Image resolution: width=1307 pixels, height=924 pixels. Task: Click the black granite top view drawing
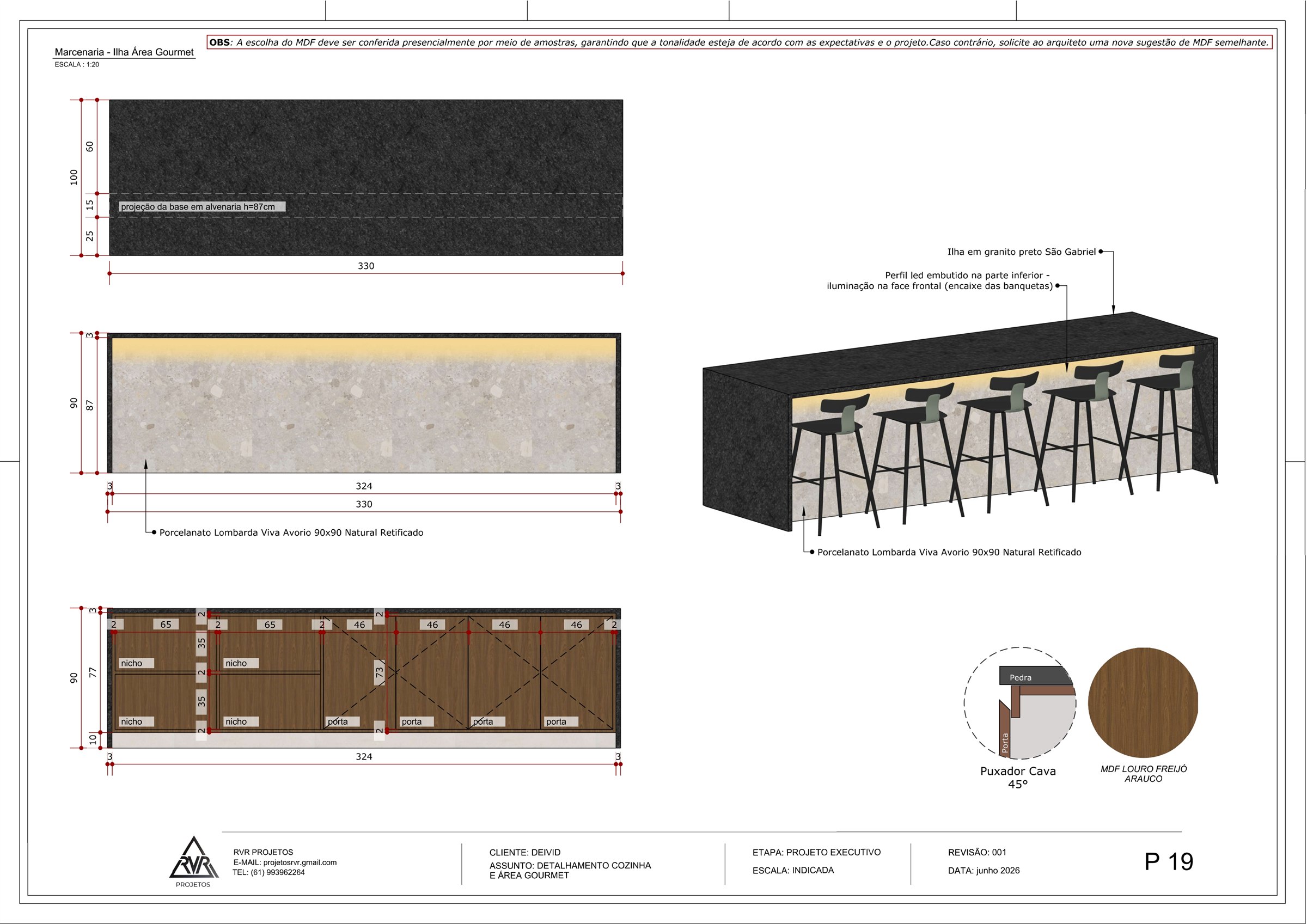(365, 178)
